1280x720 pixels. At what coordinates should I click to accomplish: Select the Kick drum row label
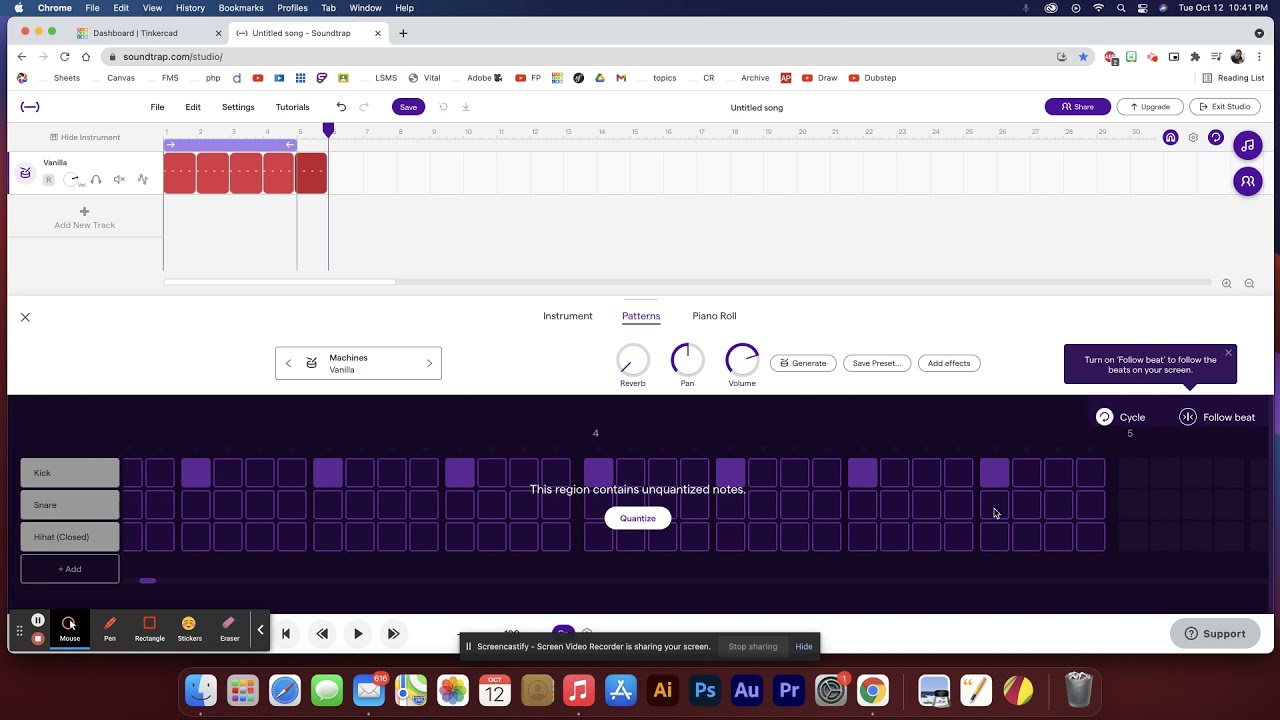pos(70,473)
